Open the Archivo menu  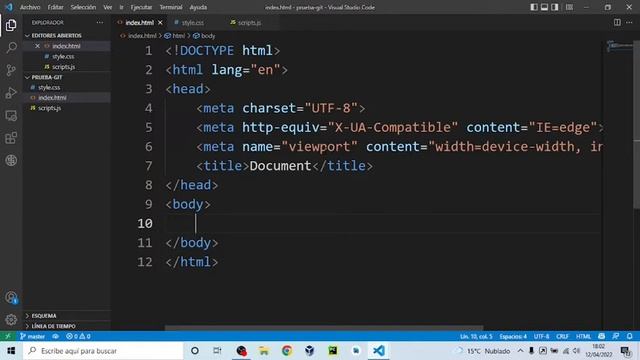click(x=30, y=7)
